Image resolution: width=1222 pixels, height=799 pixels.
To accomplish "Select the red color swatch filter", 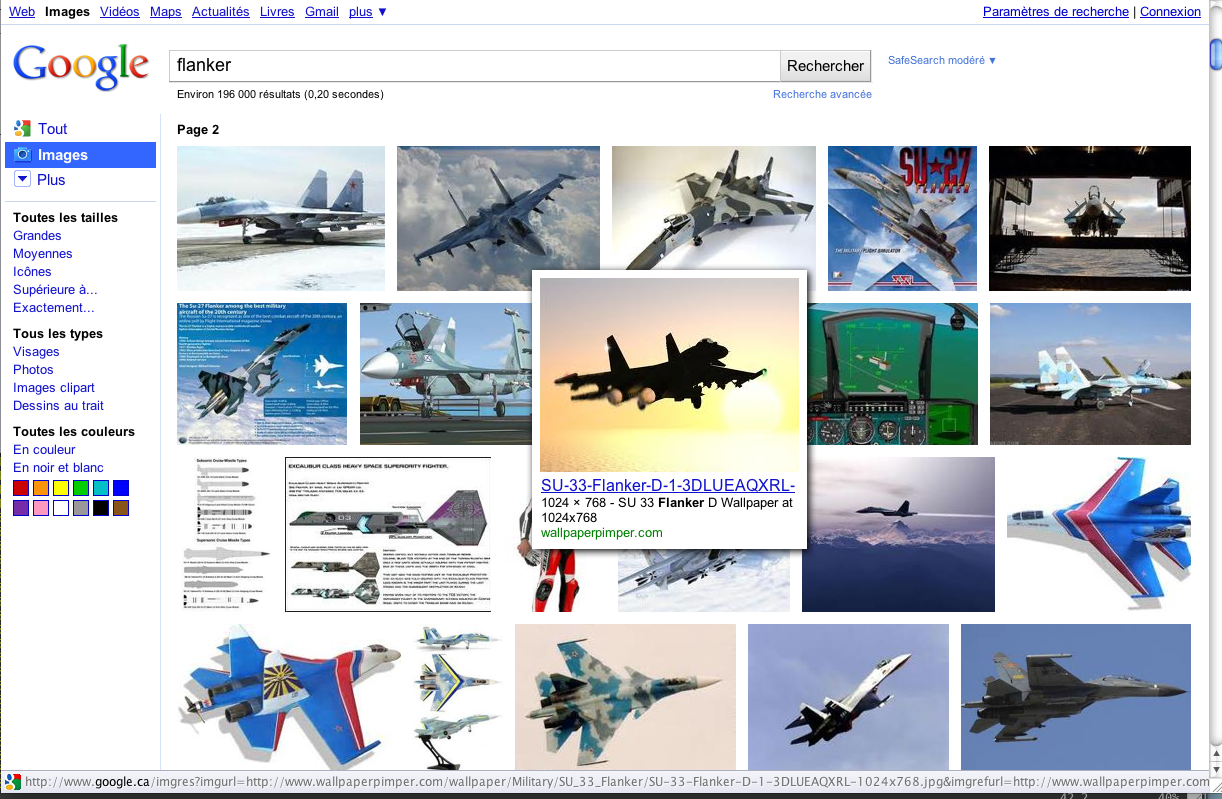I will click(21, 488).
